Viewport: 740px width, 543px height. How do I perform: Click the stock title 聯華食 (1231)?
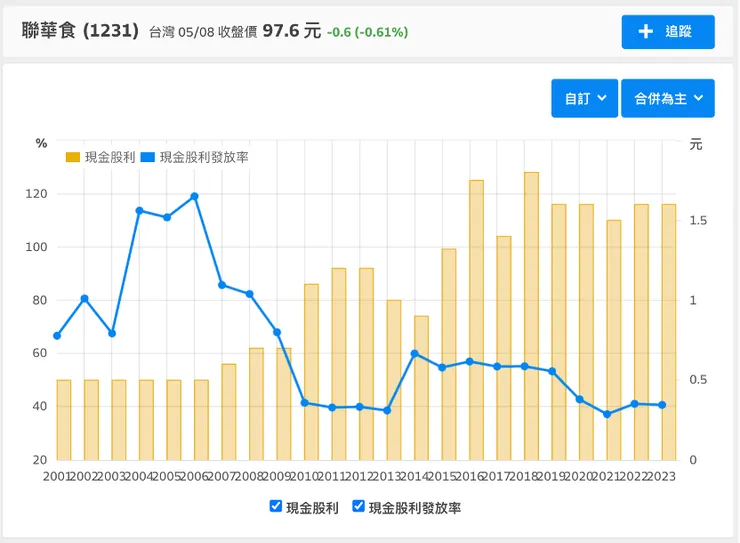(80, 31)
